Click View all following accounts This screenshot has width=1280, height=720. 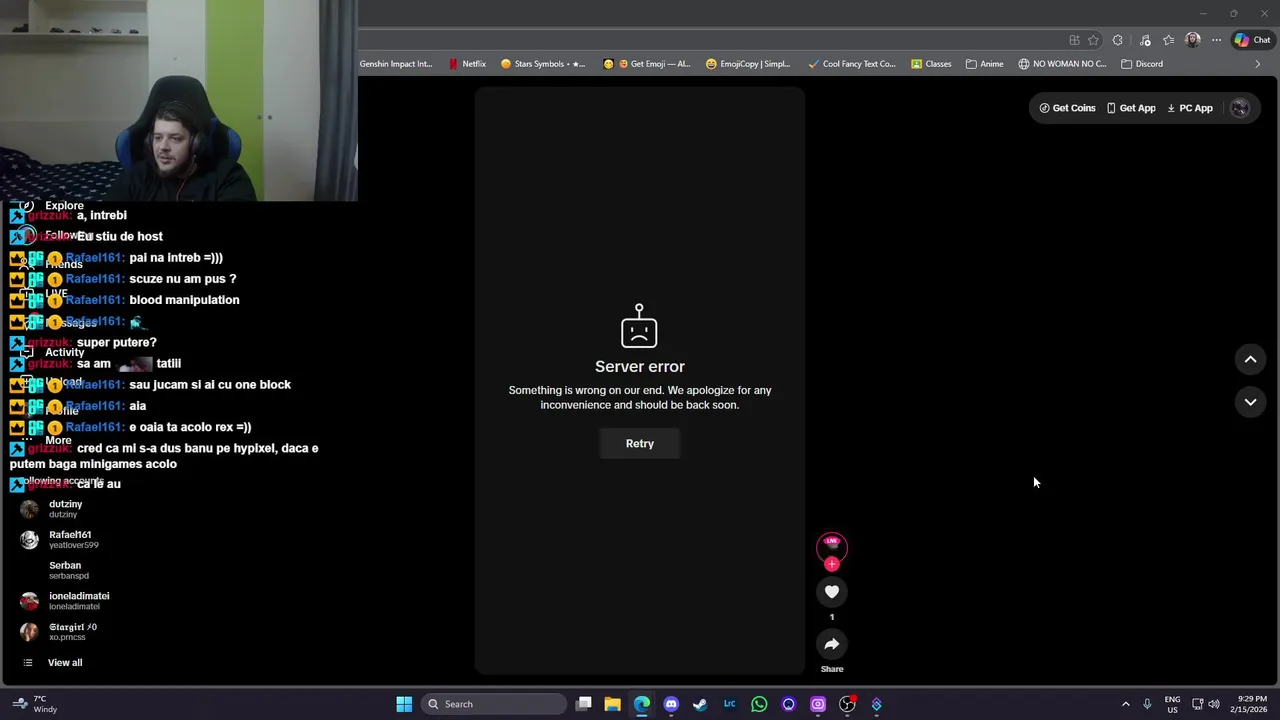tap(65, 663)
